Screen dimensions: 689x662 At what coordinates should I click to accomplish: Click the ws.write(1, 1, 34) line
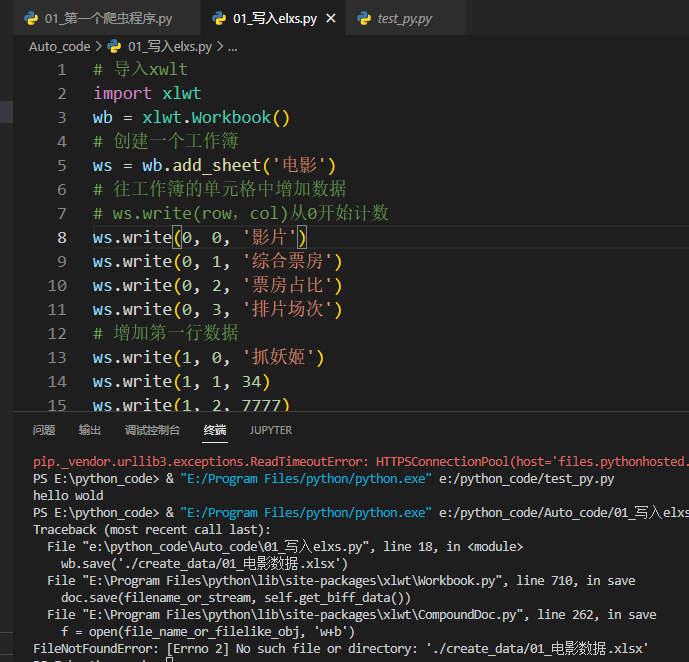(x=181, y=382)
